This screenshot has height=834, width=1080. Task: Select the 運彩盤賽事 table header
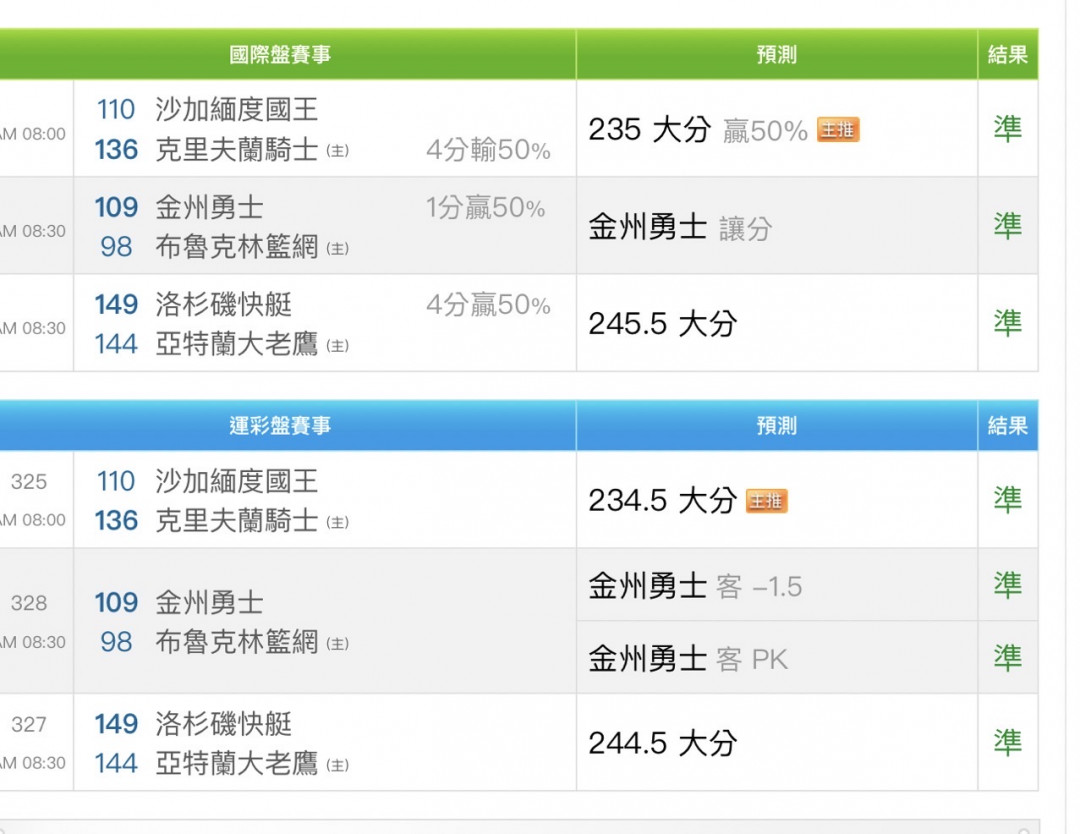tap(280, 426)
